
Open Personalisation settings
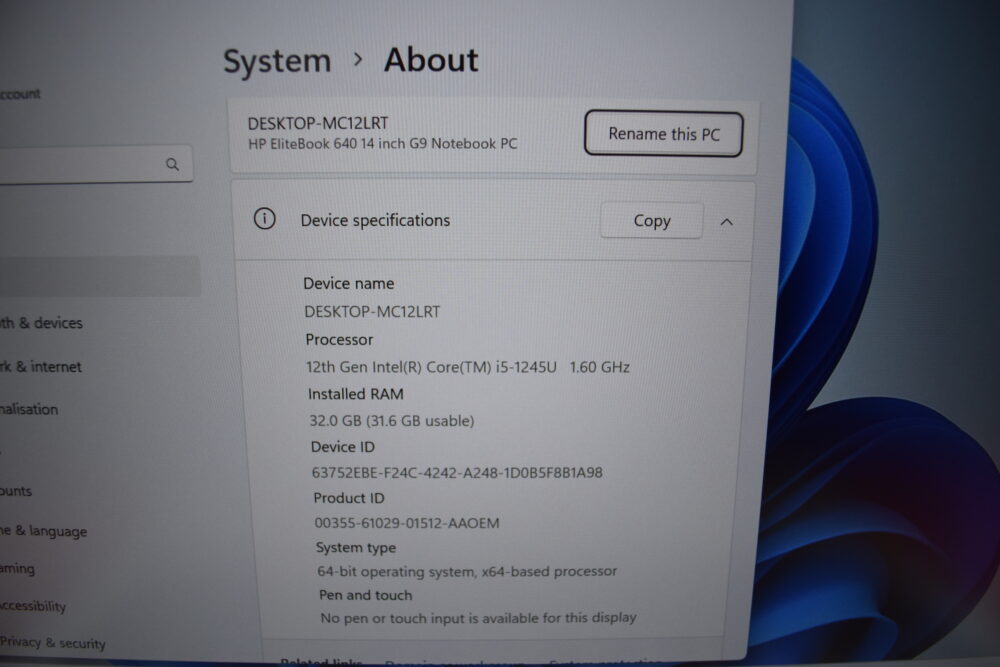click(29, 409)
